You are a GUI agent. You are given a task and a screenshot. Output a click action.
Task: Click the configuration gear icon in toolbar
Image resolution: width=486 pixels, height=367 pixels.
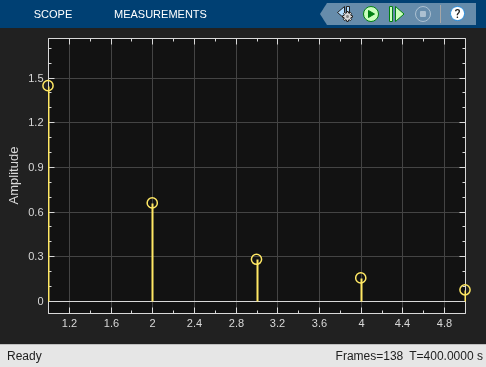345,14
